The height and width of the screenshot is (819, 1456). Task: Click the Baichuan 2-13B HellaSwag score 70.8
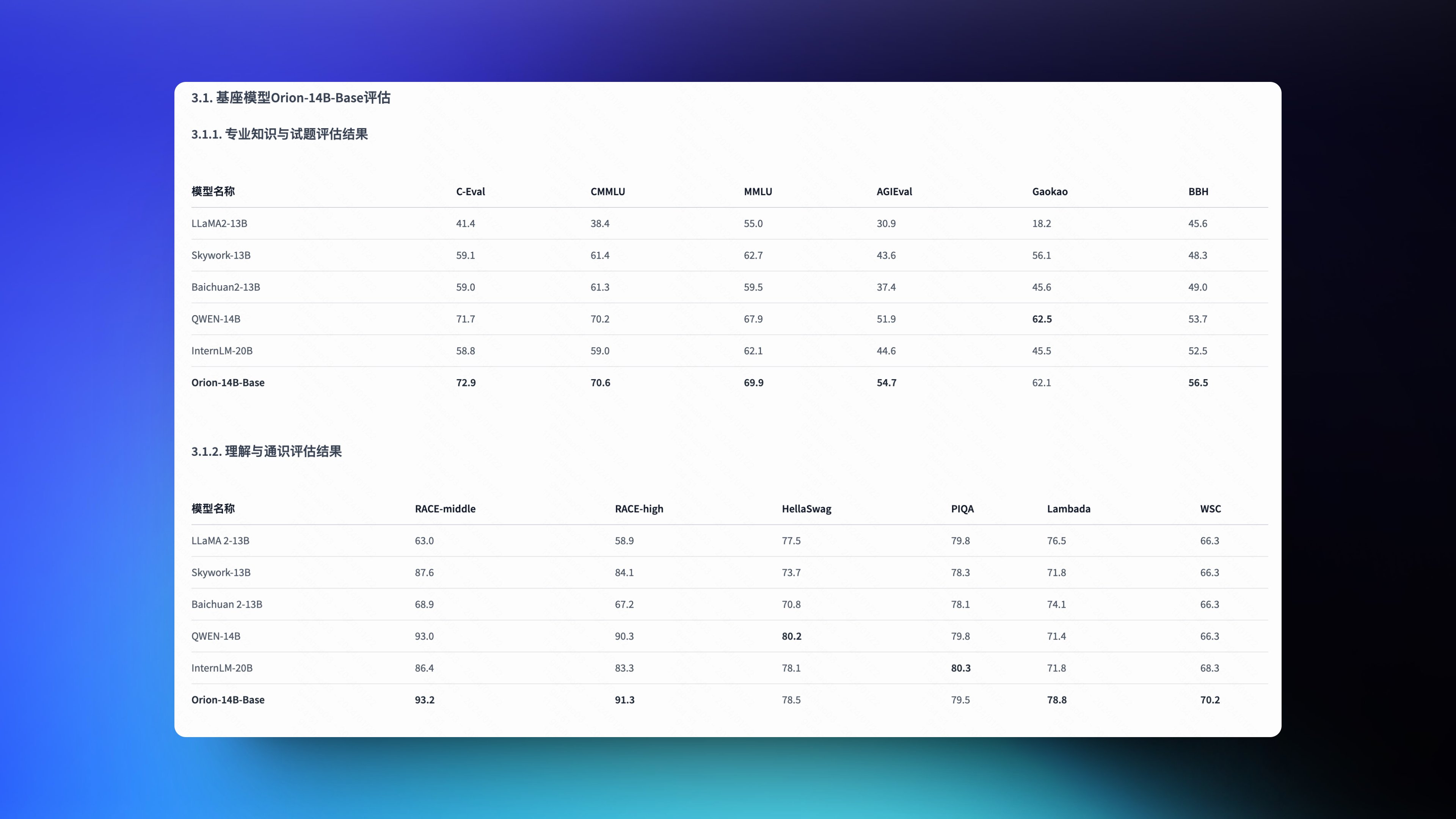click(791, 604)
